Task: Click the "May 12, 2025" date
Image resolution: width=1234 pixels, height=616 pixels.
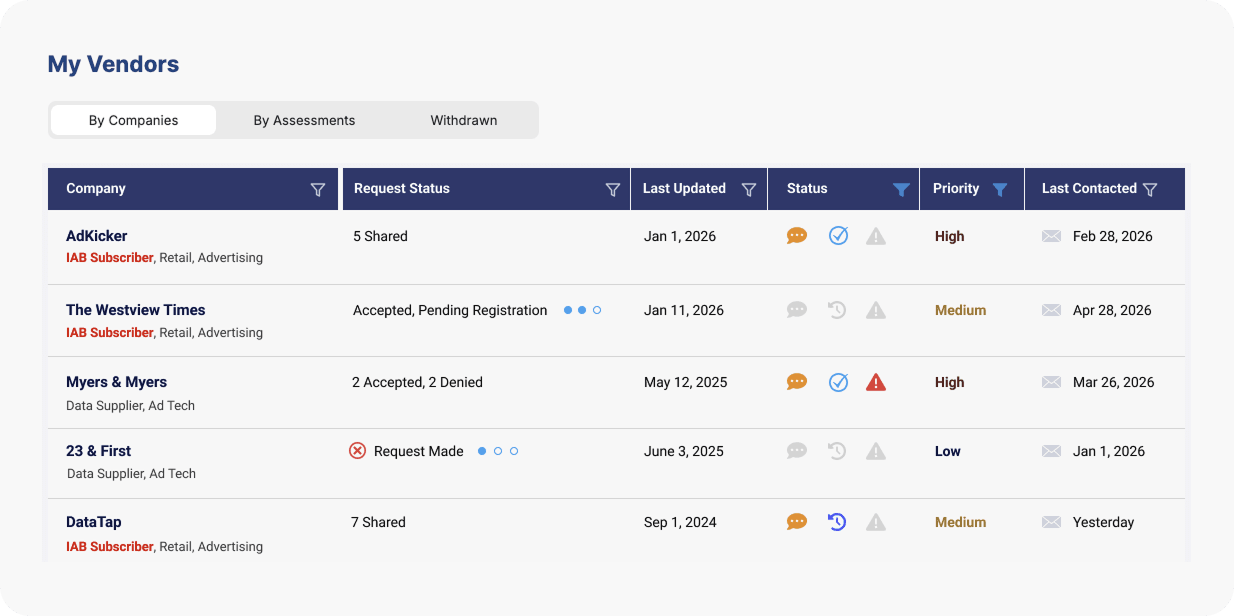Action: coord(686,382)
